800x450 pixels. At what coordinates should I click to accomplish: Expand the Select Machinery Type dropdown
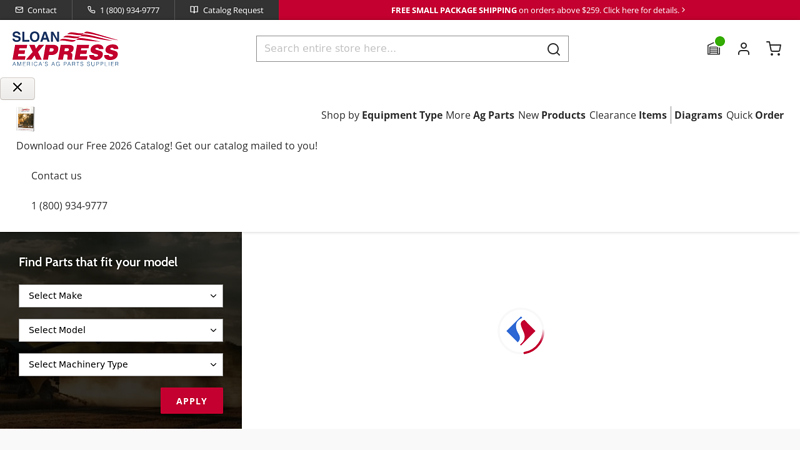point(121,364)
